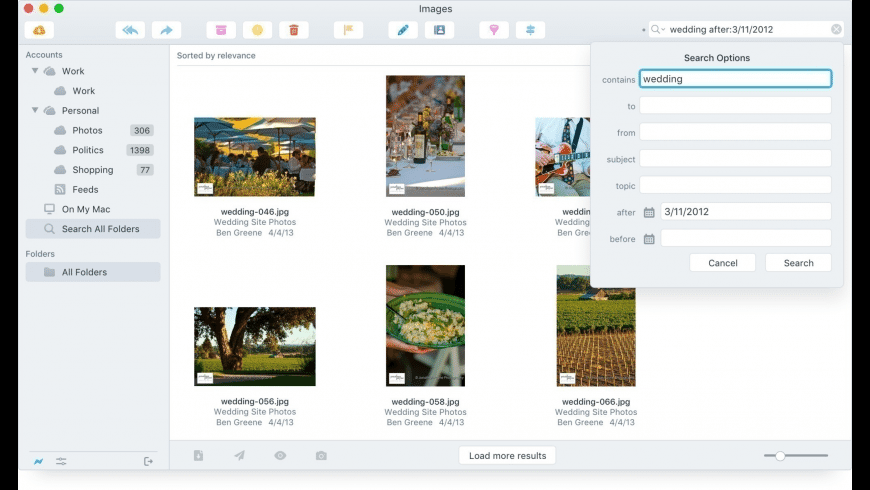Select the All Folders entry
Screen dimensions: 870x490
[93, 272]
